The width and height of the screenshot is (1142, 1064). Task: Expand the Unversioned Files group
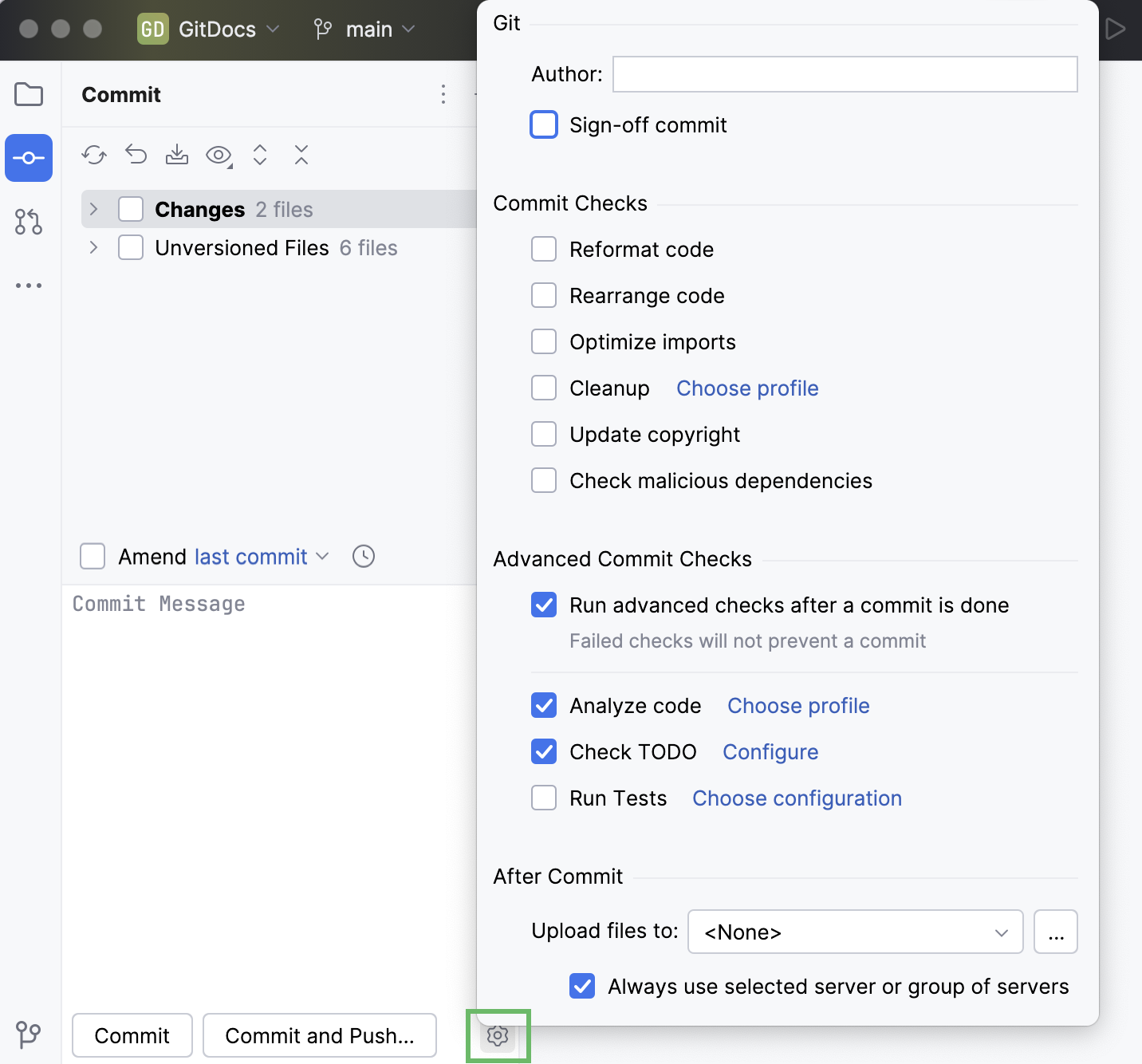[x=93, y=247]
